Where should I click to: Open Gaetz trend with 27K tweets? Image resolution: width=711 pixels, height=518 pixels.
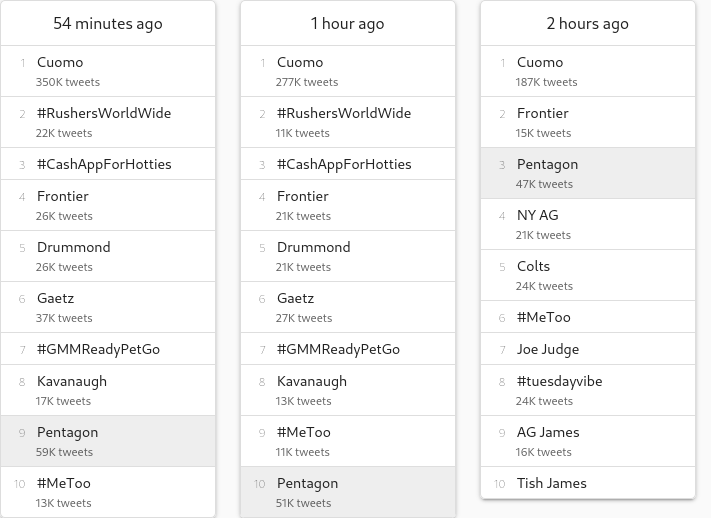tap(348, 307)
